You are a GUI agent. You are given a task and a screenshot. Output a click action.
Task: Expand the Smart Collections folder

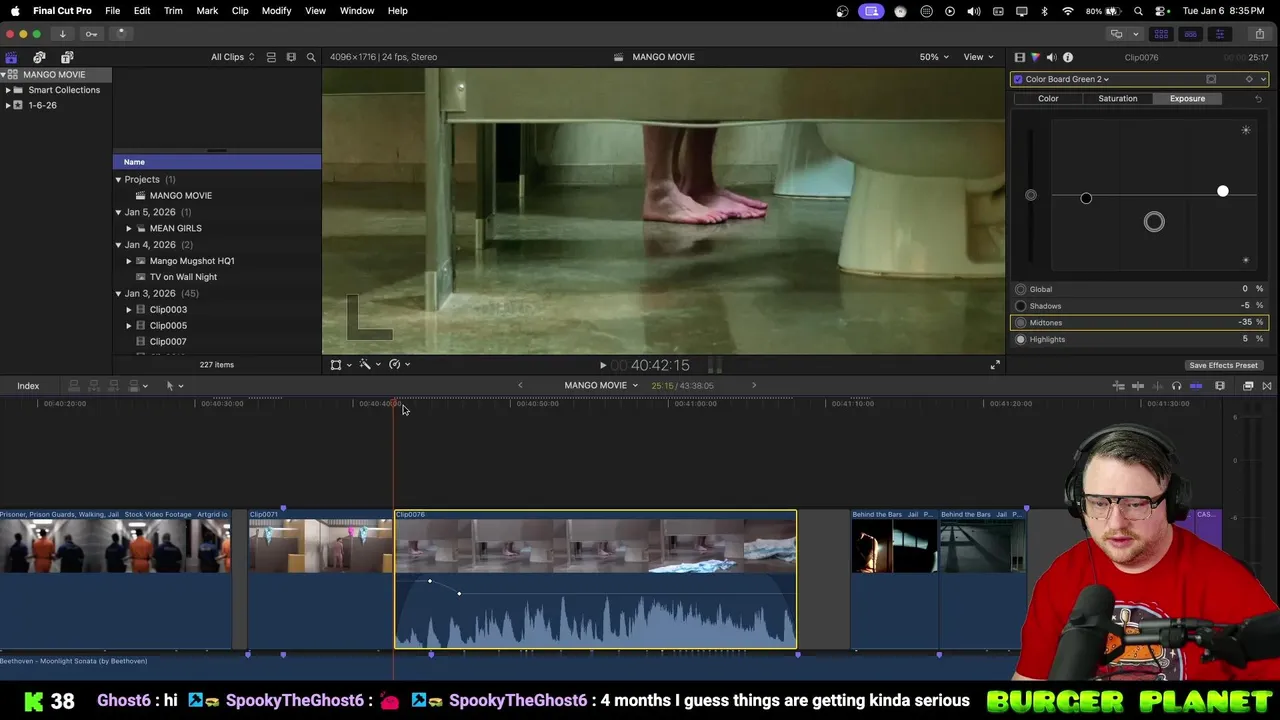8,90
